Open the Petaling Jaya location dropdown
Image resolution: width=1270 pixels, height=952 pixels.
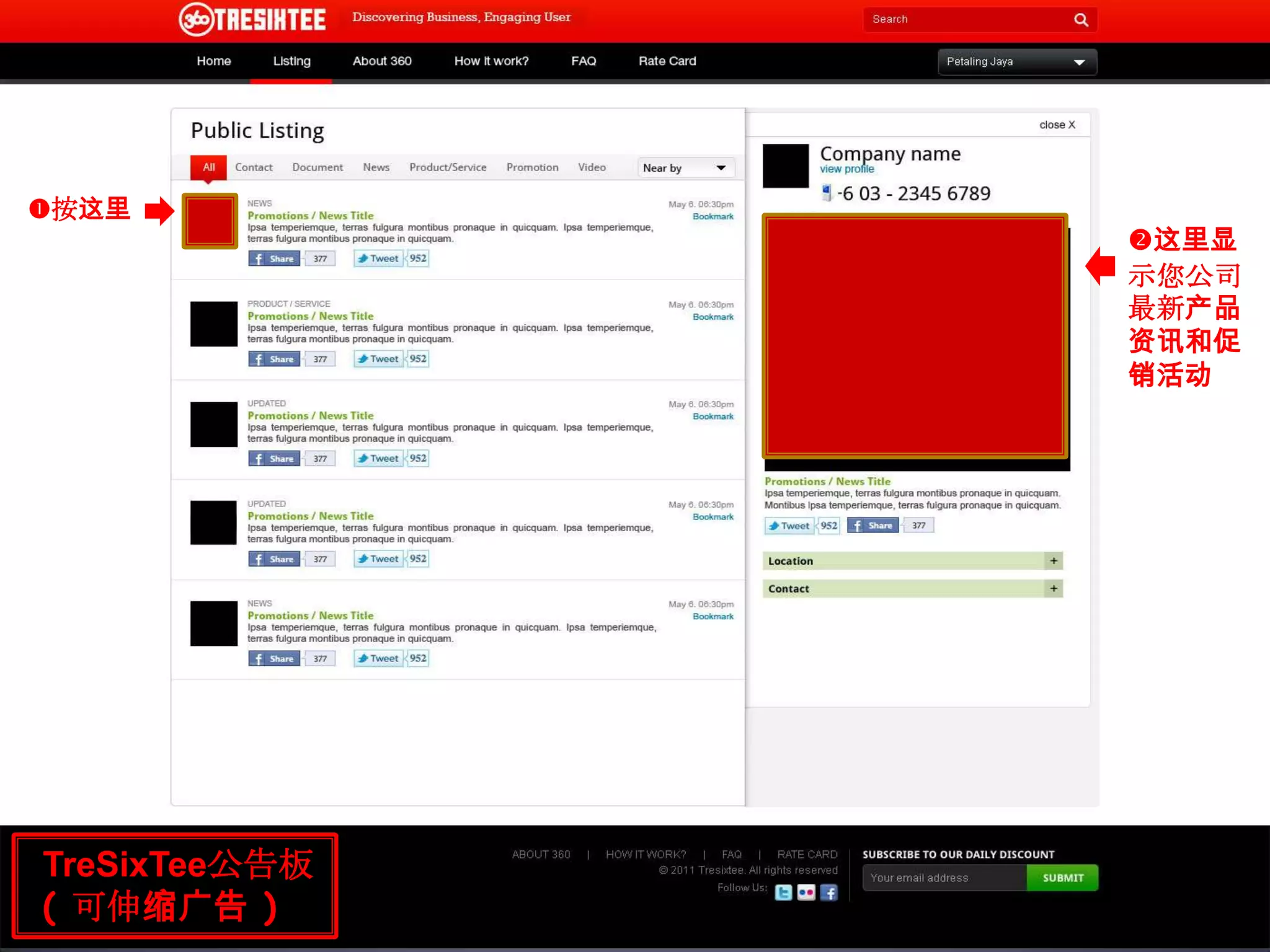(1017, 62)
